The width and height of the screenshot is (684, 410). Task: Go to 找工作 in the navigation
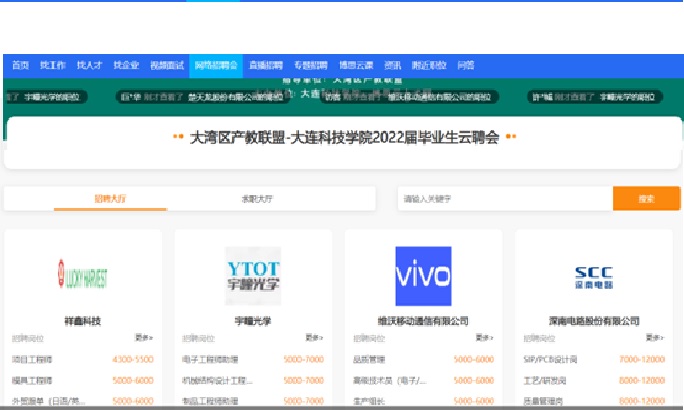(x=52, y=65)
